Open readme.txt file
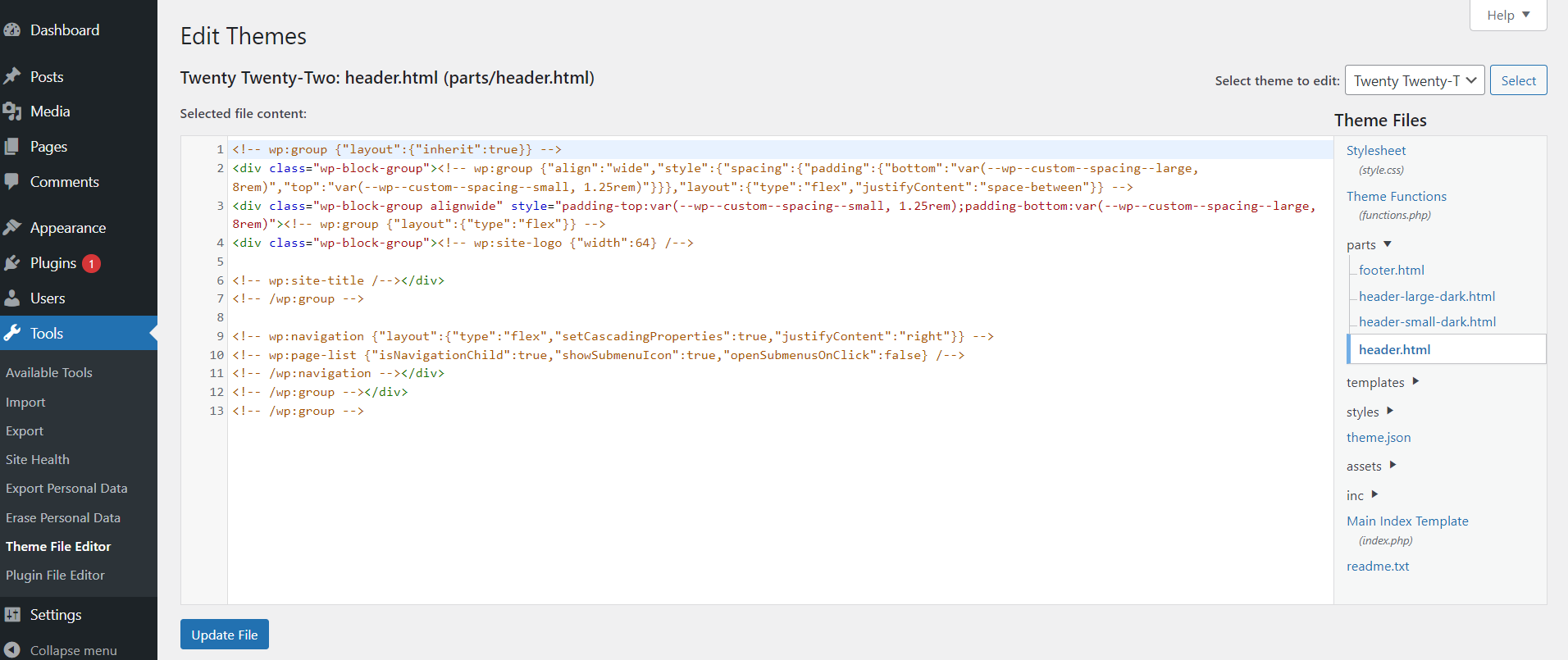This screenshot has width=1568, height=660. [1378, 566]
